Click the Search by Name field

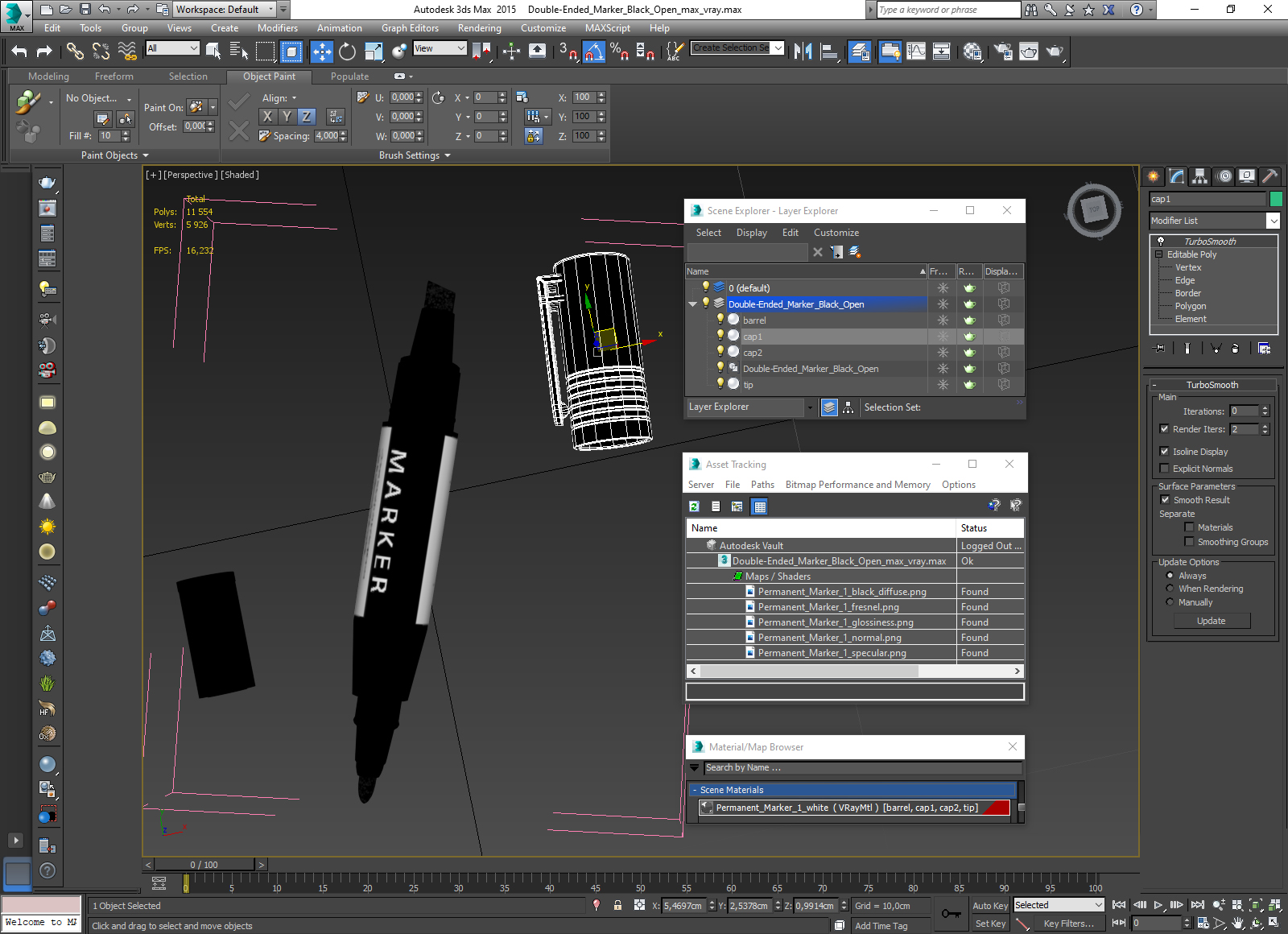point(863,768)
